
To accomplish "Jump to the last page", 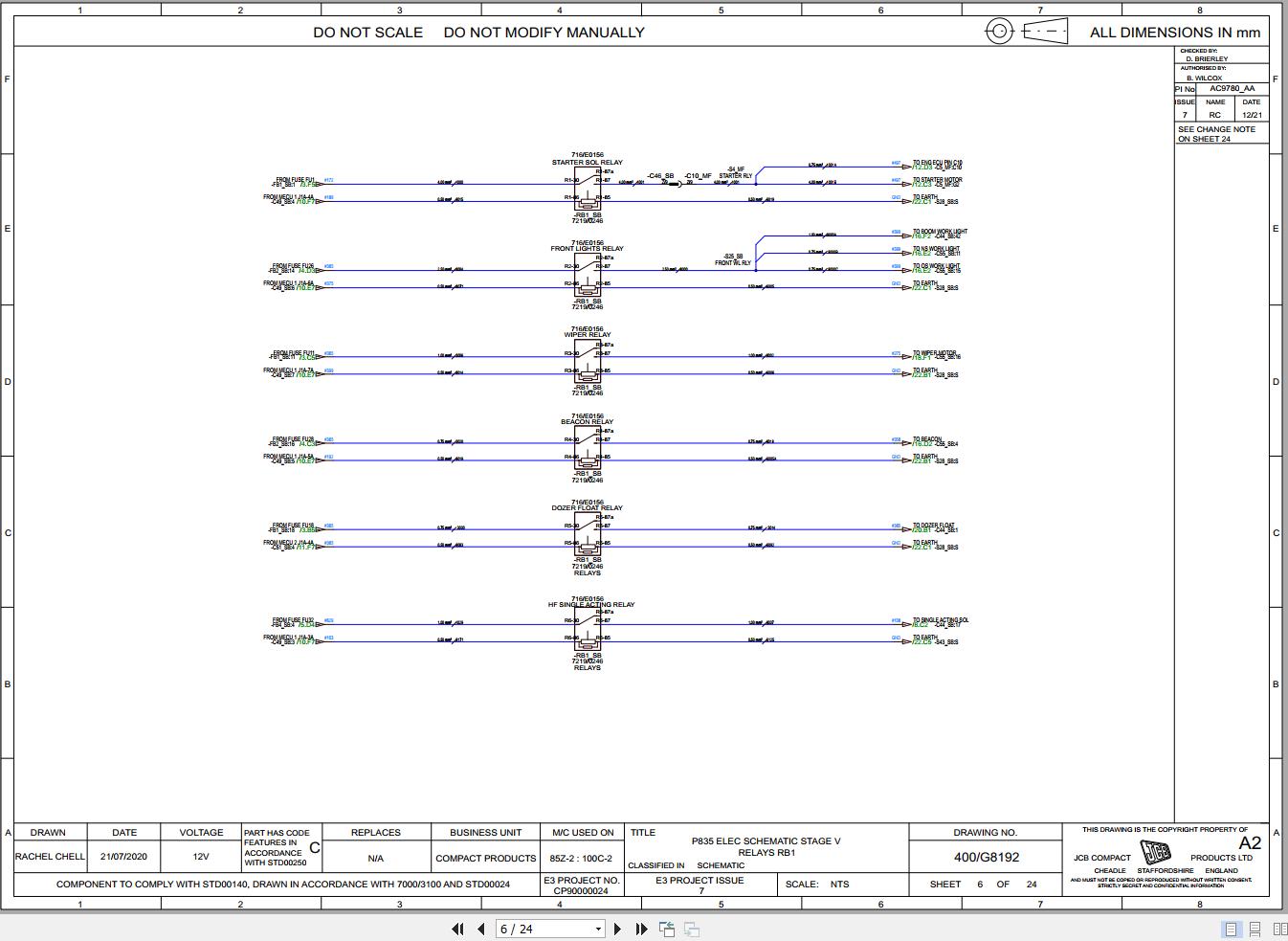I will point(641,929).
